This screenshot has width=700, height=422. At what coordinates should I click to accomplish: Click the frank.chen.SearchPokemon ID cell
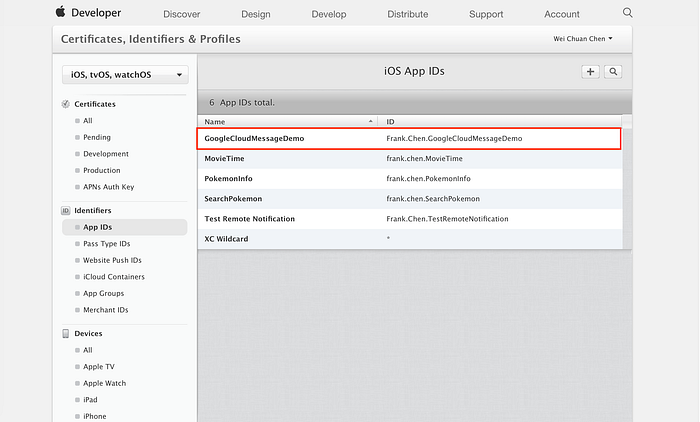point(433,199)
